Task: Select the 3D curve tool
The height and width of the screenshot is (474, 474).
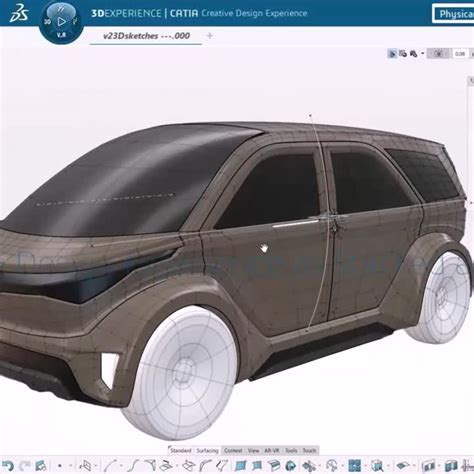Action: (x=111, y=465)
